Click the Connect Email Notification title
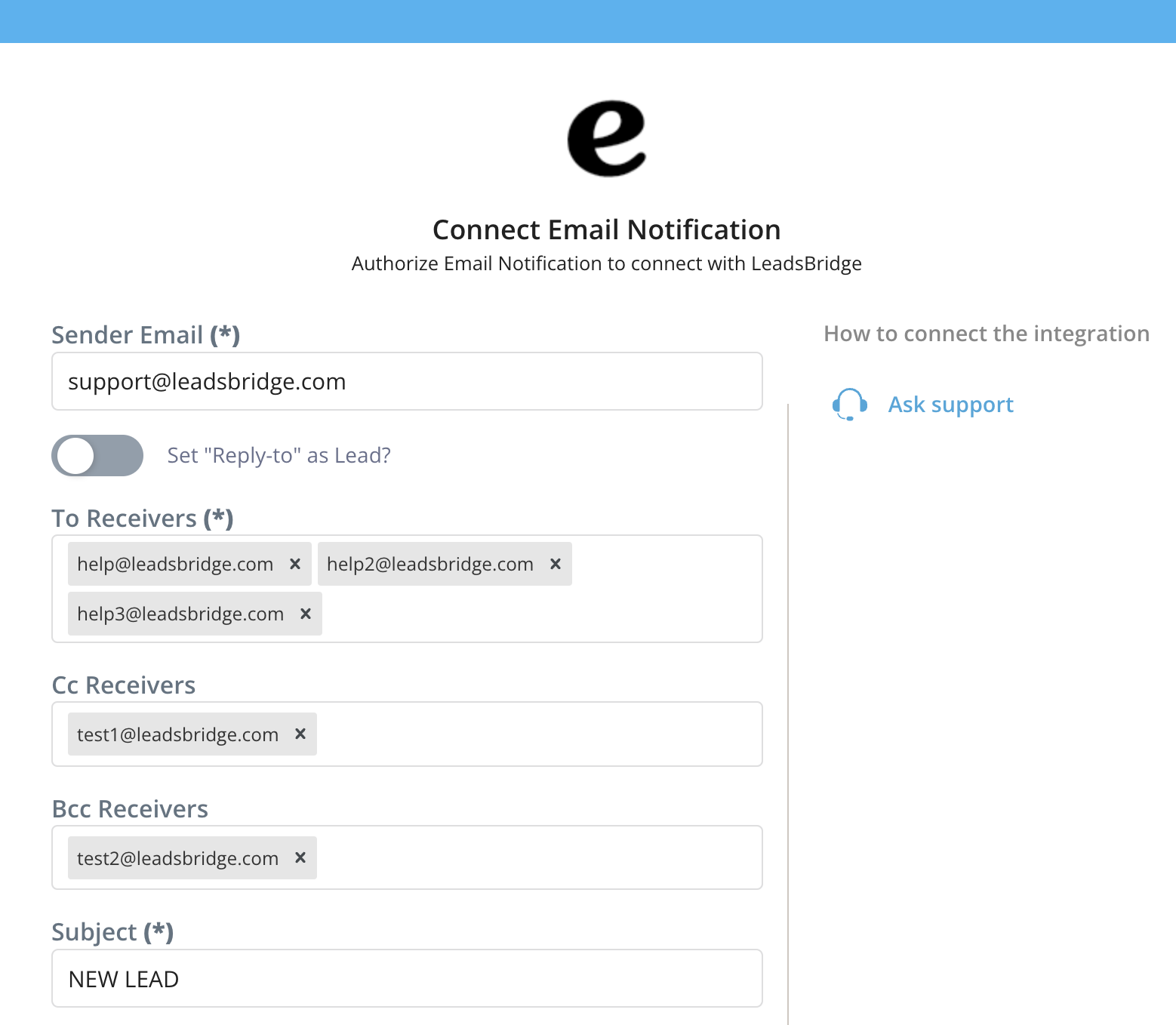1176x1025 pixels. [x=607, y=229]
